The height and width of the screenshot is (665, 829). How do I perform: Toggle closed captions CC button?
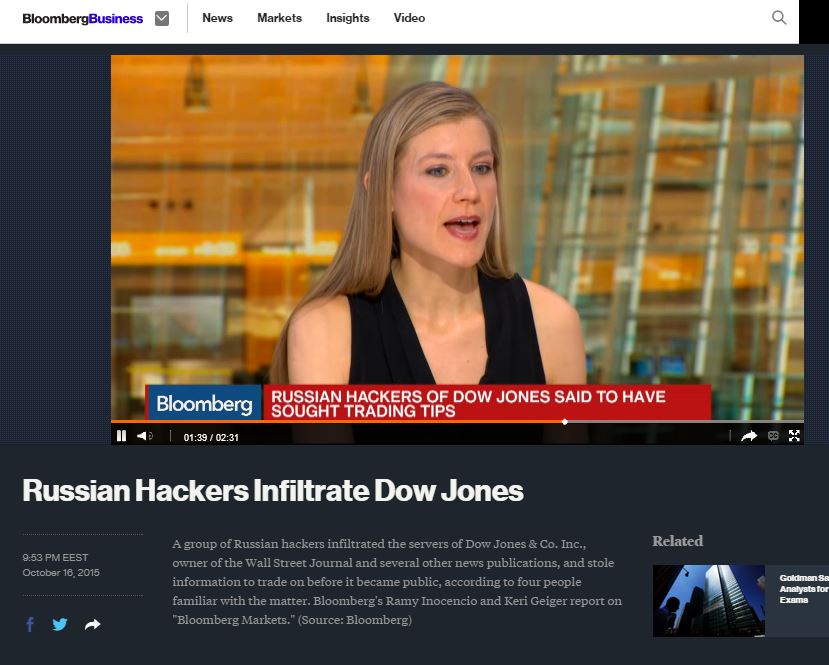tap(773, 436)
